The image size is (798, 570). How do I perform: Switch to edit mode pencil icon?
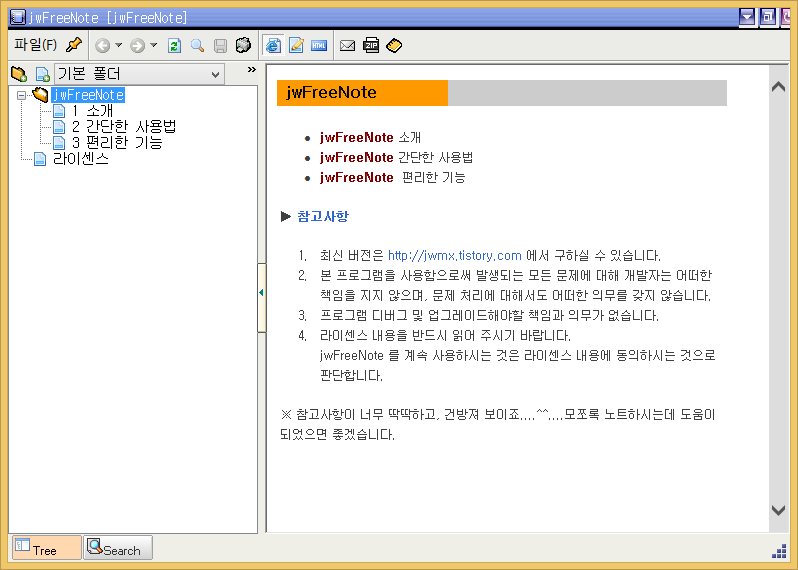point(296,45)
